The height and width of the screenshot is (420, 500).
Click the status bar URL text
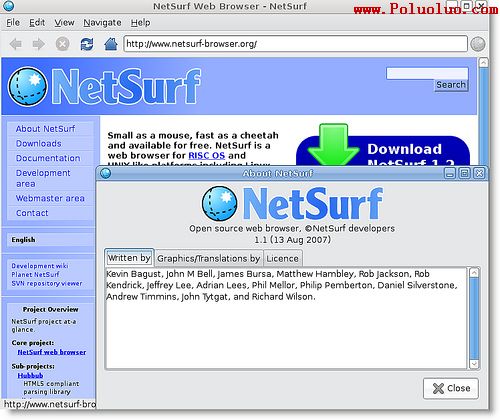tap(49, 404)
